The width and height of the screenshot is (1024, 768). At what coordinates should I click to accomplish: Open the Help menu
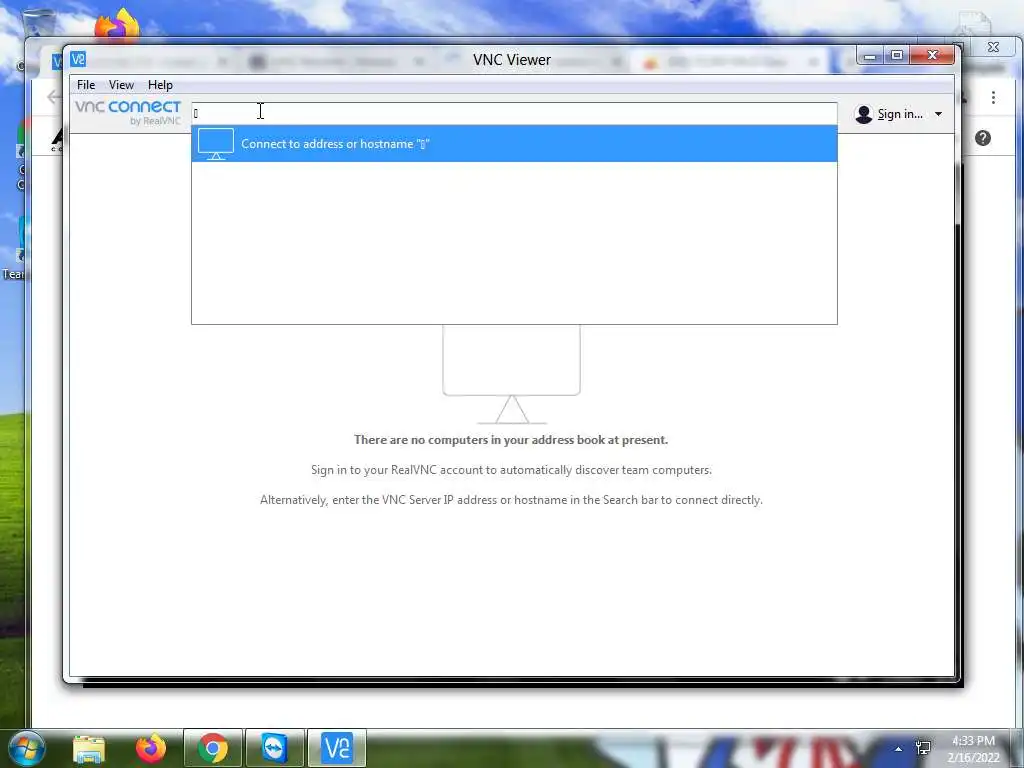[160, 85]
